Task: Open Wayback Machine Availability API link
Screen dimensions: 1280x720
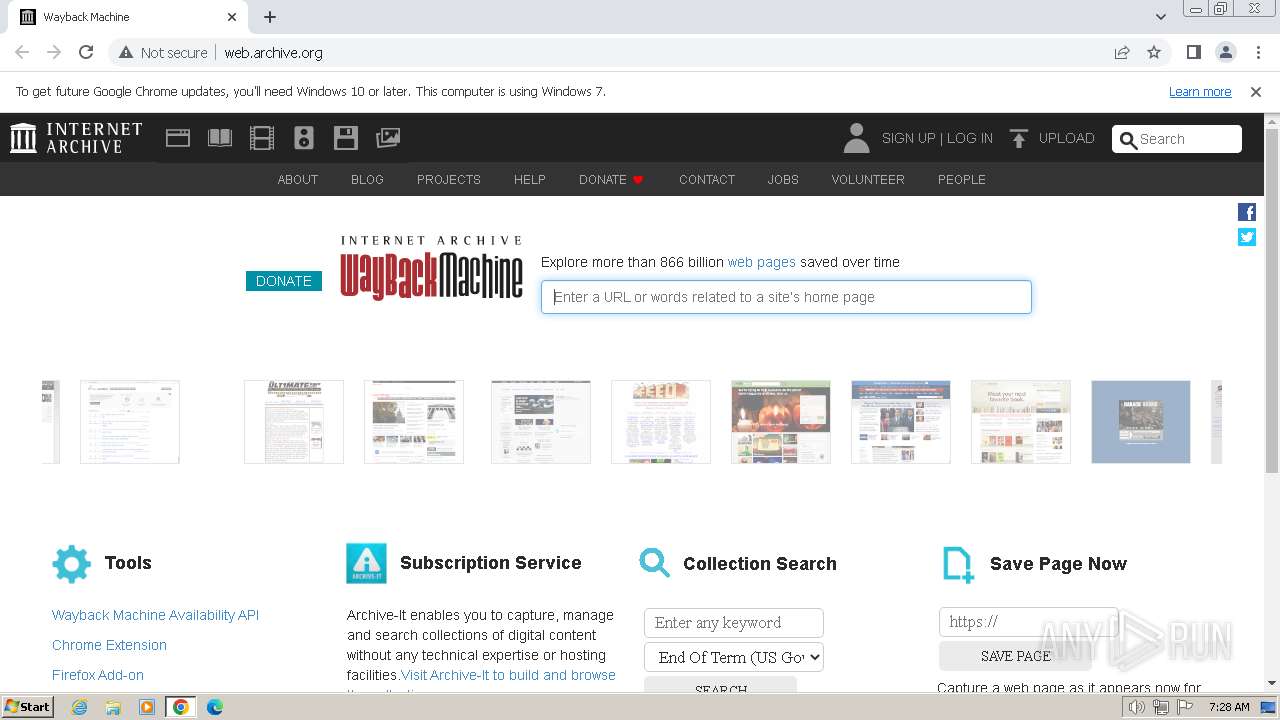Action: tap(155, 615)
